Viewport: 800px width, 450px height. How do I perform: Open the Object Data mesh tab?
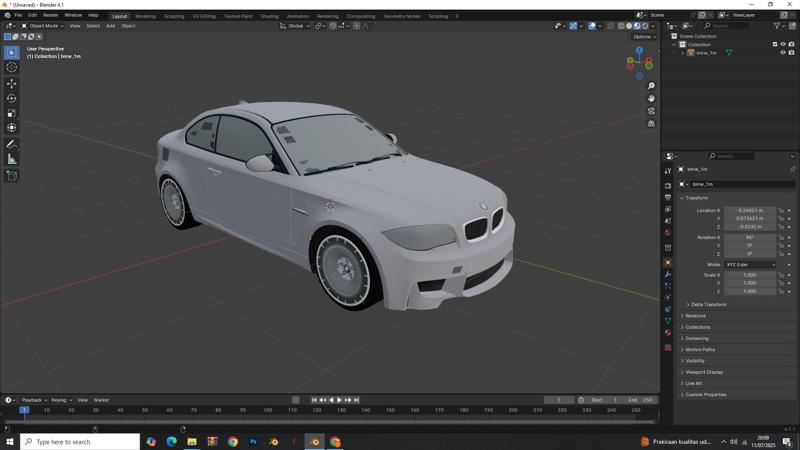pos(668,320)
